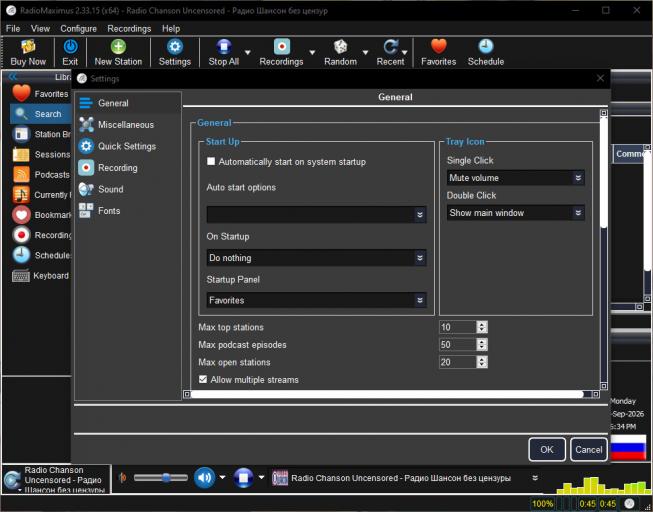Image resolution: width=653 pixels, height=512 pixels.
Task: Click the Recent toolbar icon
Action: tap(390, 52)
